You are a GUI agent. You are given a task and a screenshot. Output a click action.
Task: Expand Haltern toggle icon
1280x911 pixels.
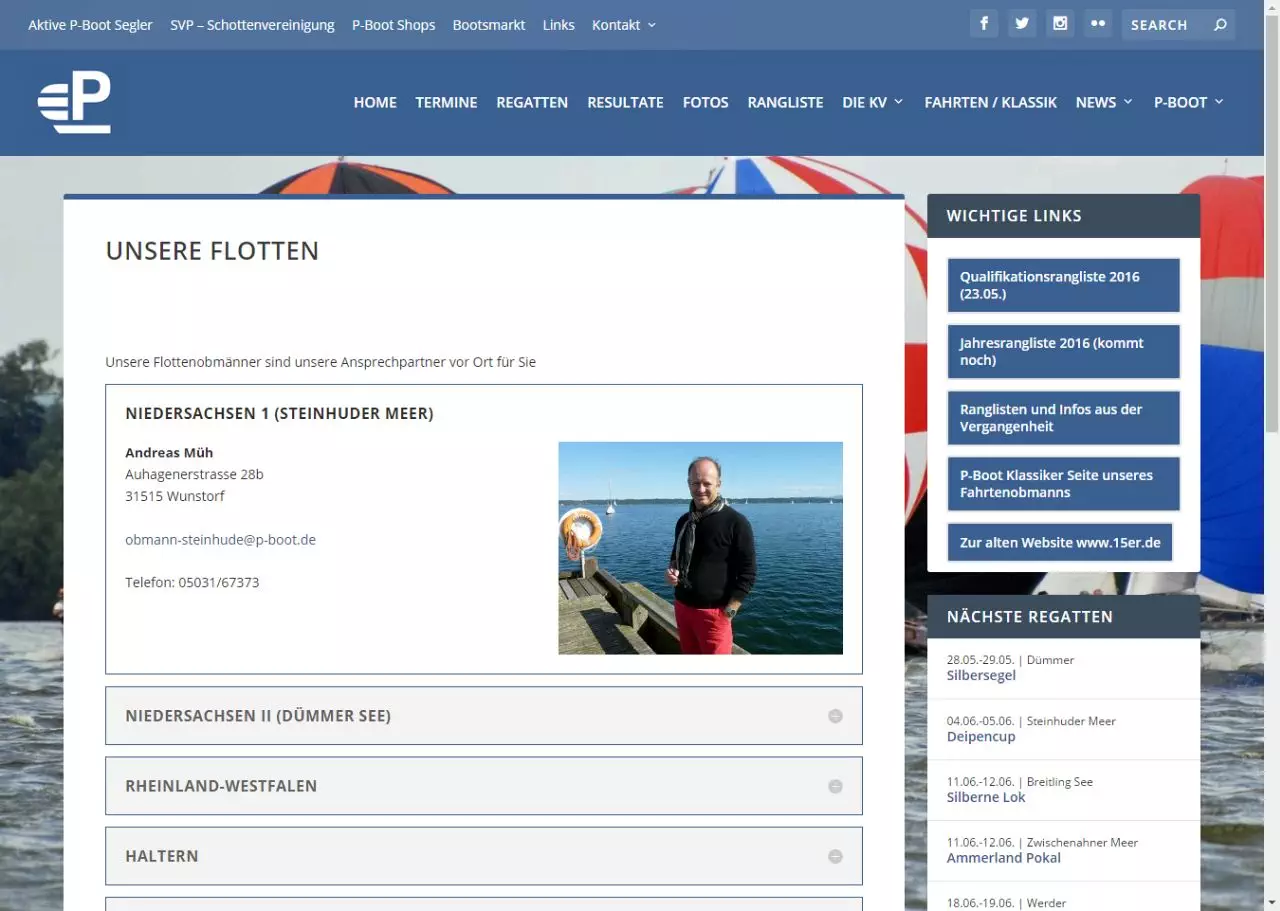click(835, 856)
